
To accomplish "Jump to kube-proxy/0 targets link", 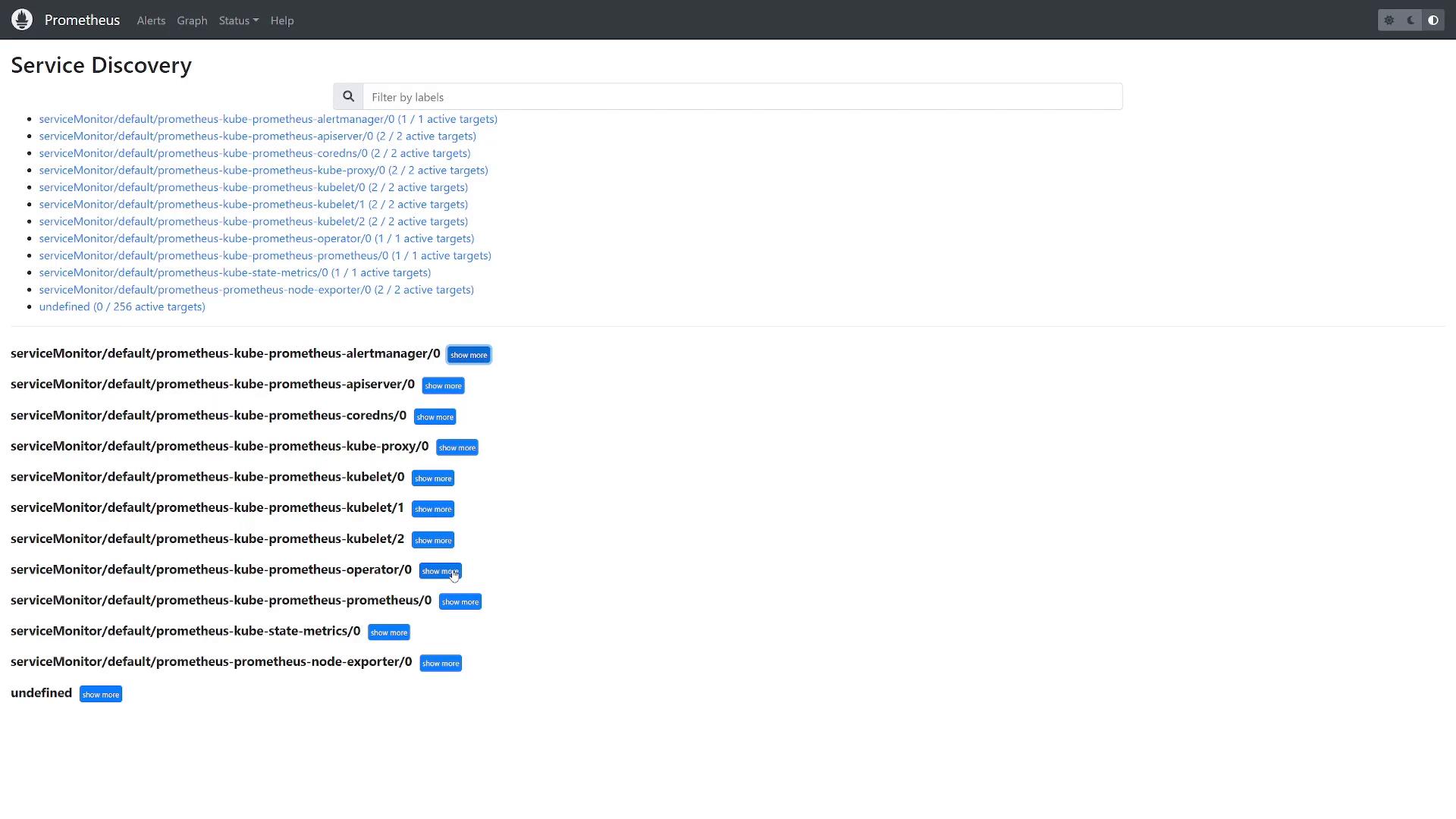I will (264, 170).
